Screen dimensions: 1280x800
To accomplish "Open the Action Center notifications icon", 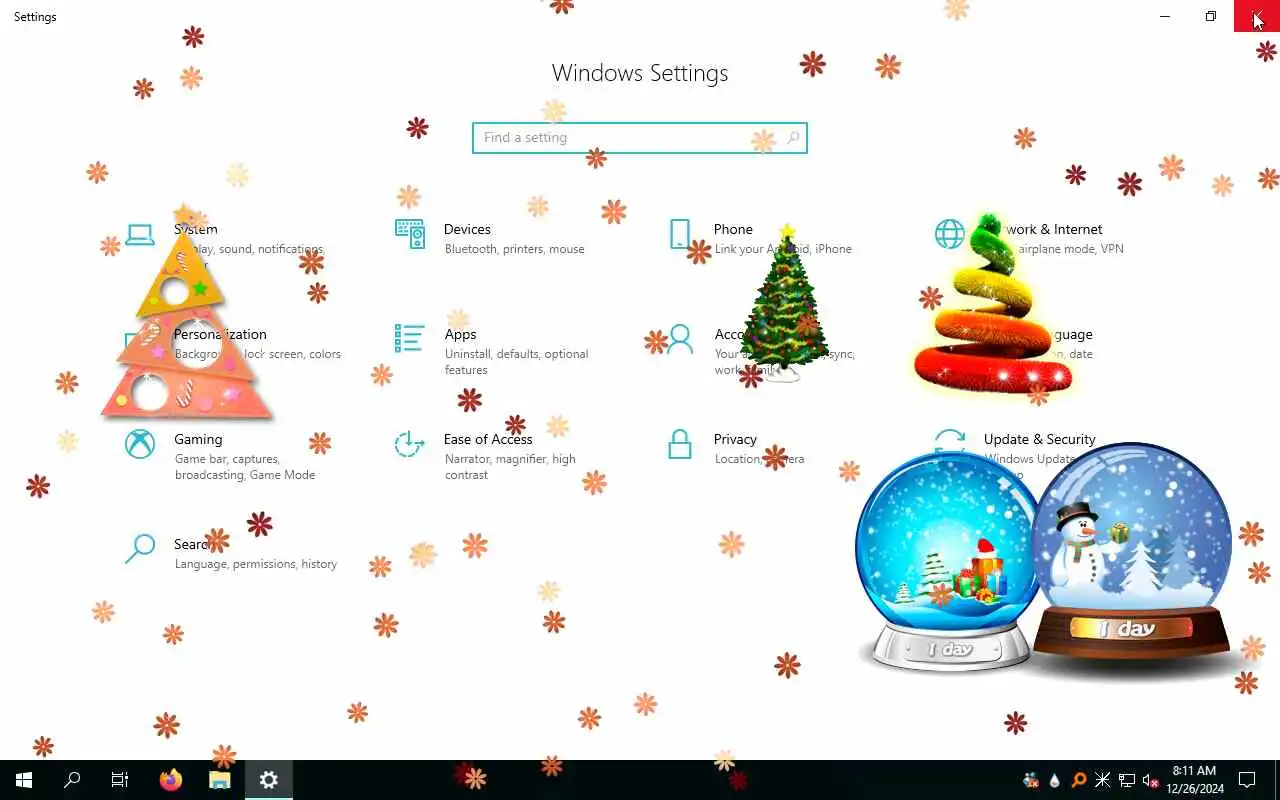I will point(1247,780).
